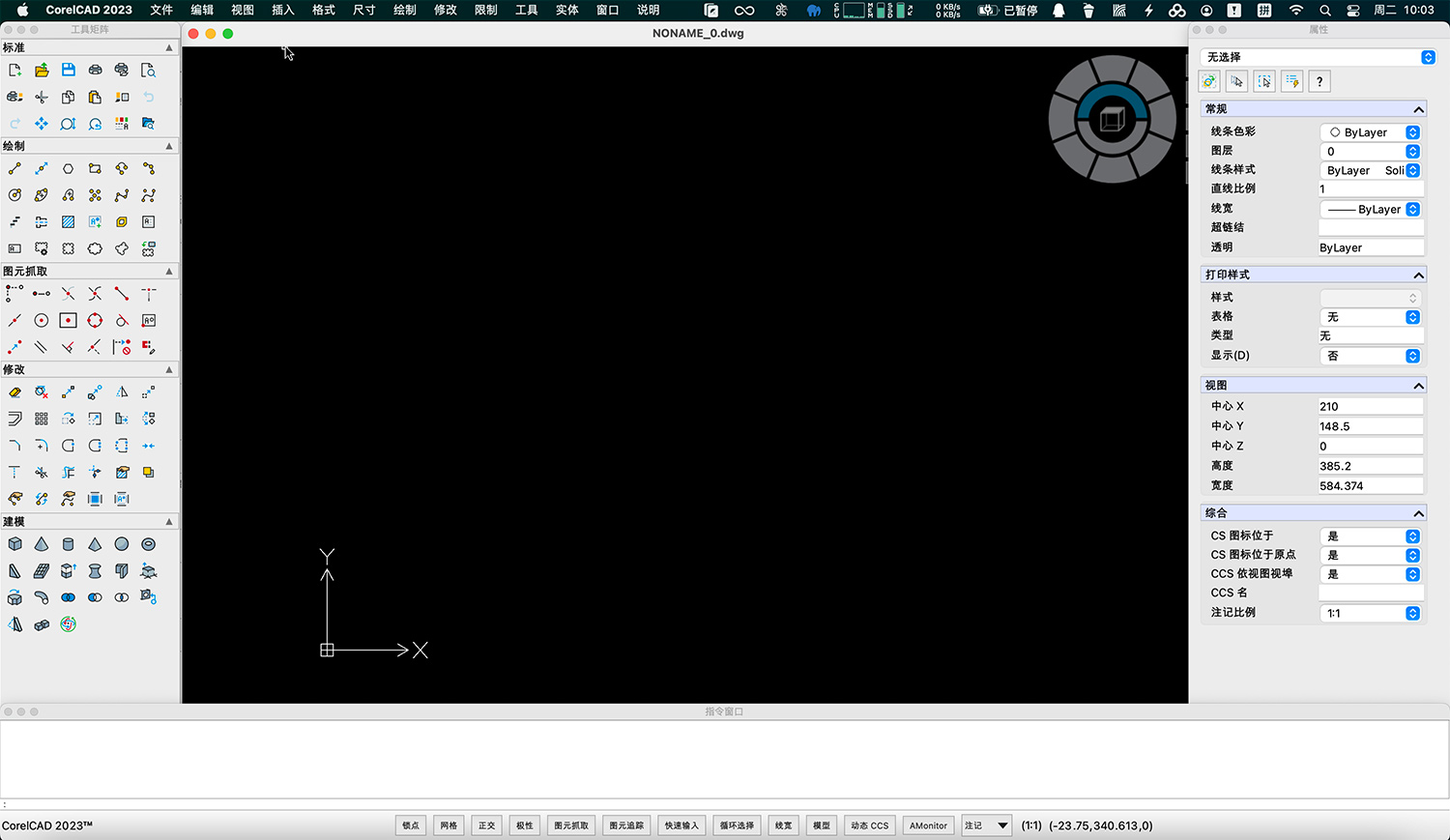Select the Open file icon

41,70
